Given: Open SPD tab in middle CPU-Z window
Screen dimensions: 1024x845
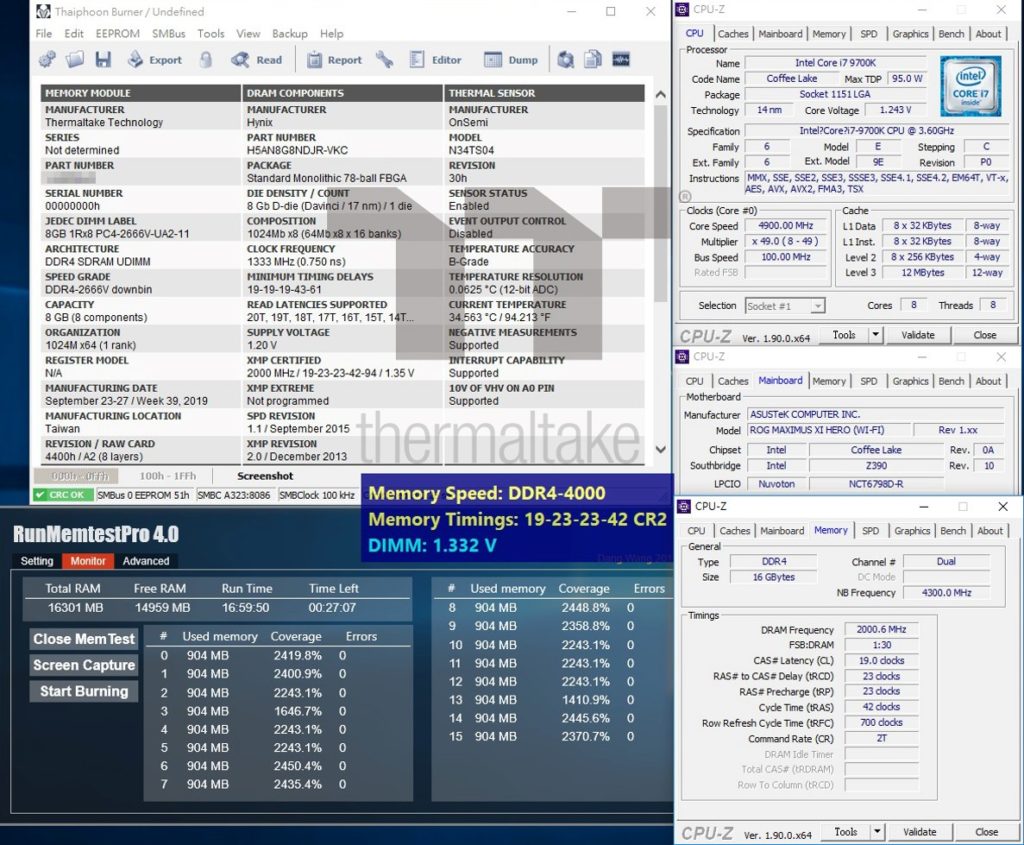Looking at the screenshot, I should tap(869, 381).
